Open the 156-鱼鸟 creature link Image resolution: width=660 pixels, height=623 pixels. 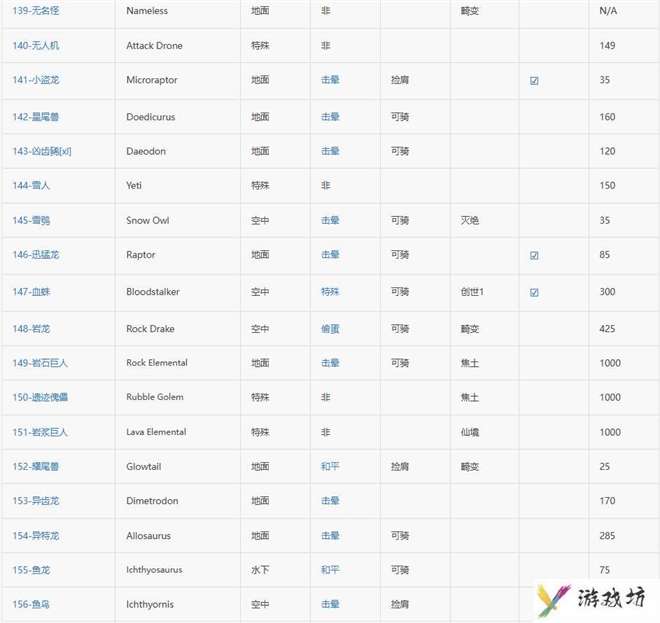pyautogui.click(x=31, y=604)
